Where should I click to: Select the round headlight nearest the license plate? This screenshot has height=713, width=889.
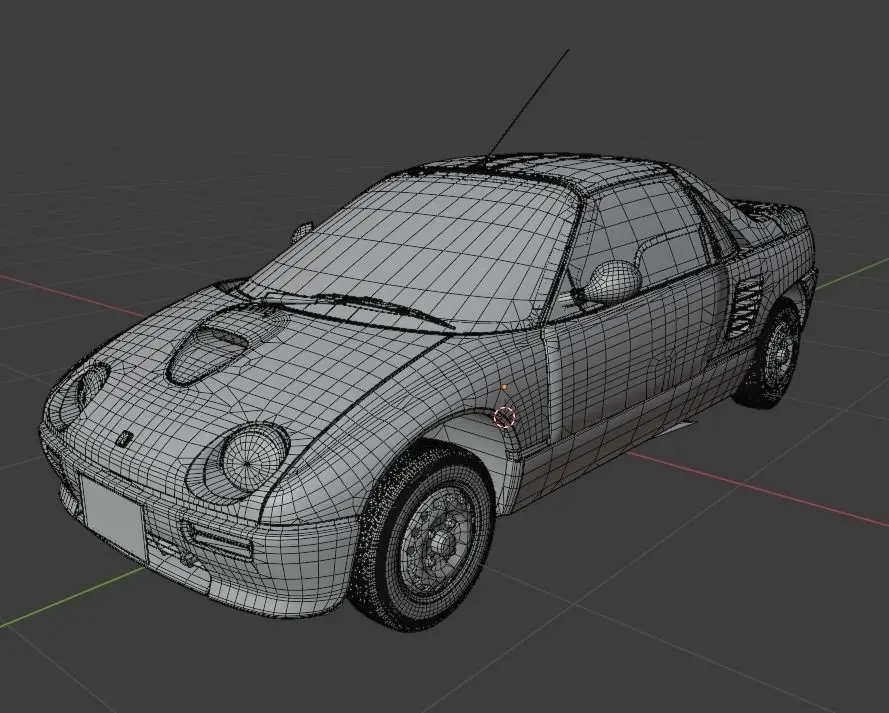pyautogui.click(x=255, y=456)
